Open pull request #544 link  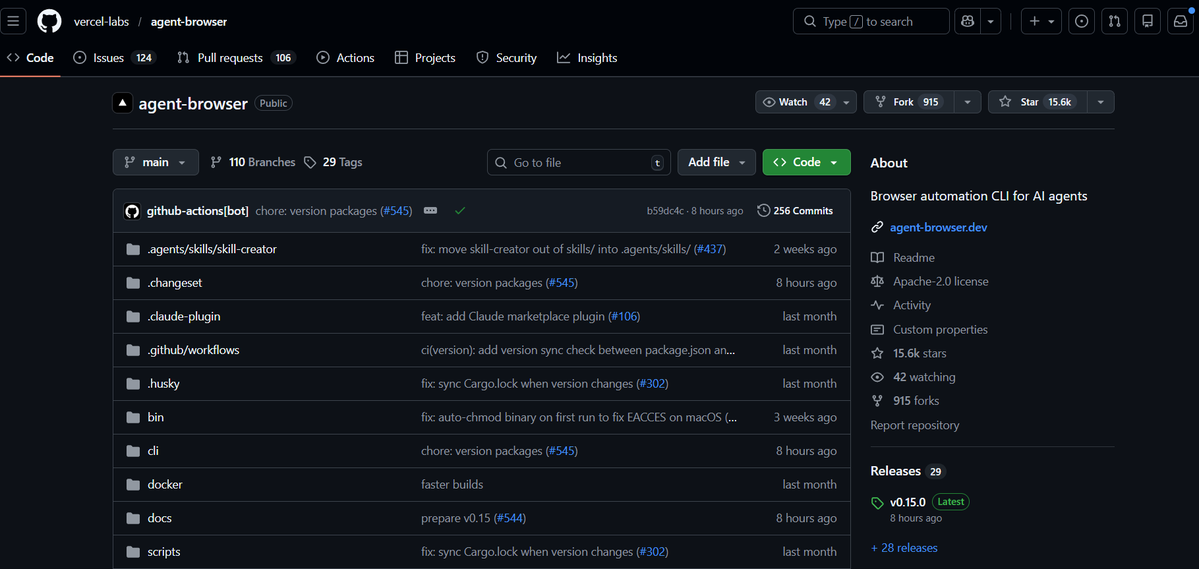509,519
